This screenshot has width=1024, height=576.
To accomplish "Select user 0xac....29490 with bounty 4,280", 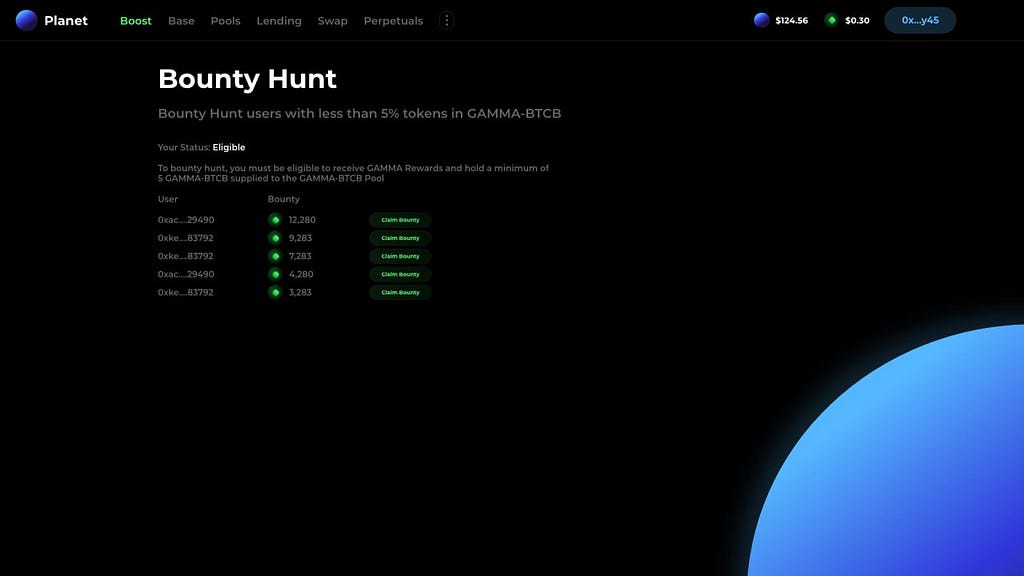I will 185,274.
